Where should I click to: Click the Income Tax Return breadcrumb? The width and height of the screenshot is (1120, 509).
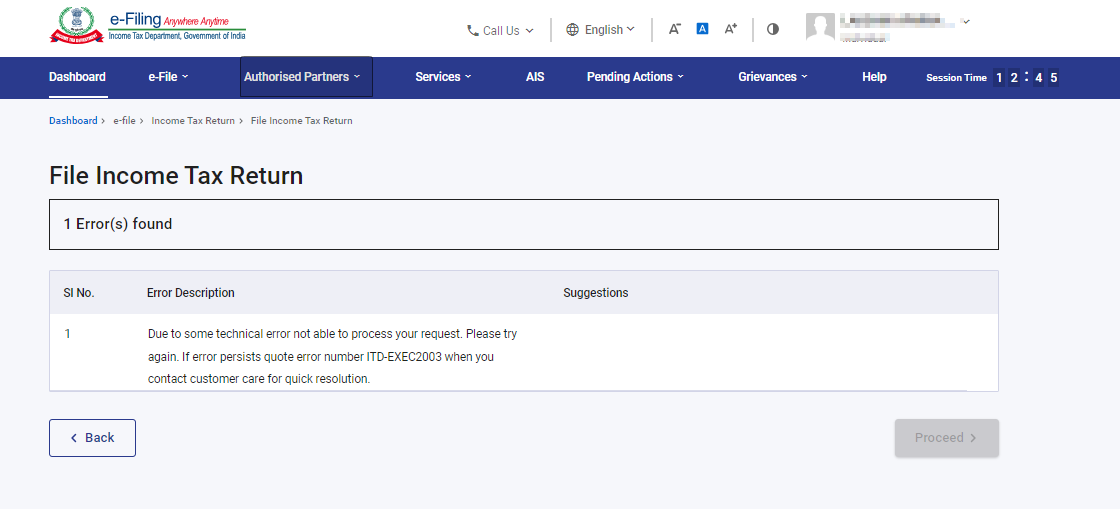click(x=193, y=121)
